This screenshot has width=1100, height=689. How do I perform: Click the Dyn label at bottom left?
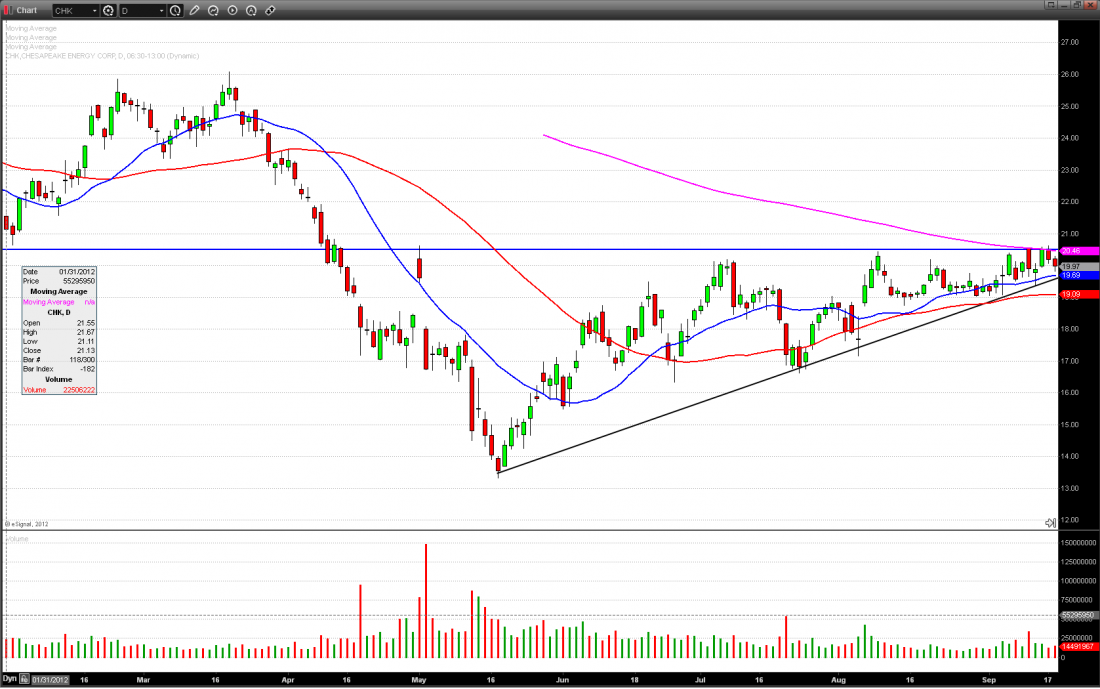click(9, 680)
